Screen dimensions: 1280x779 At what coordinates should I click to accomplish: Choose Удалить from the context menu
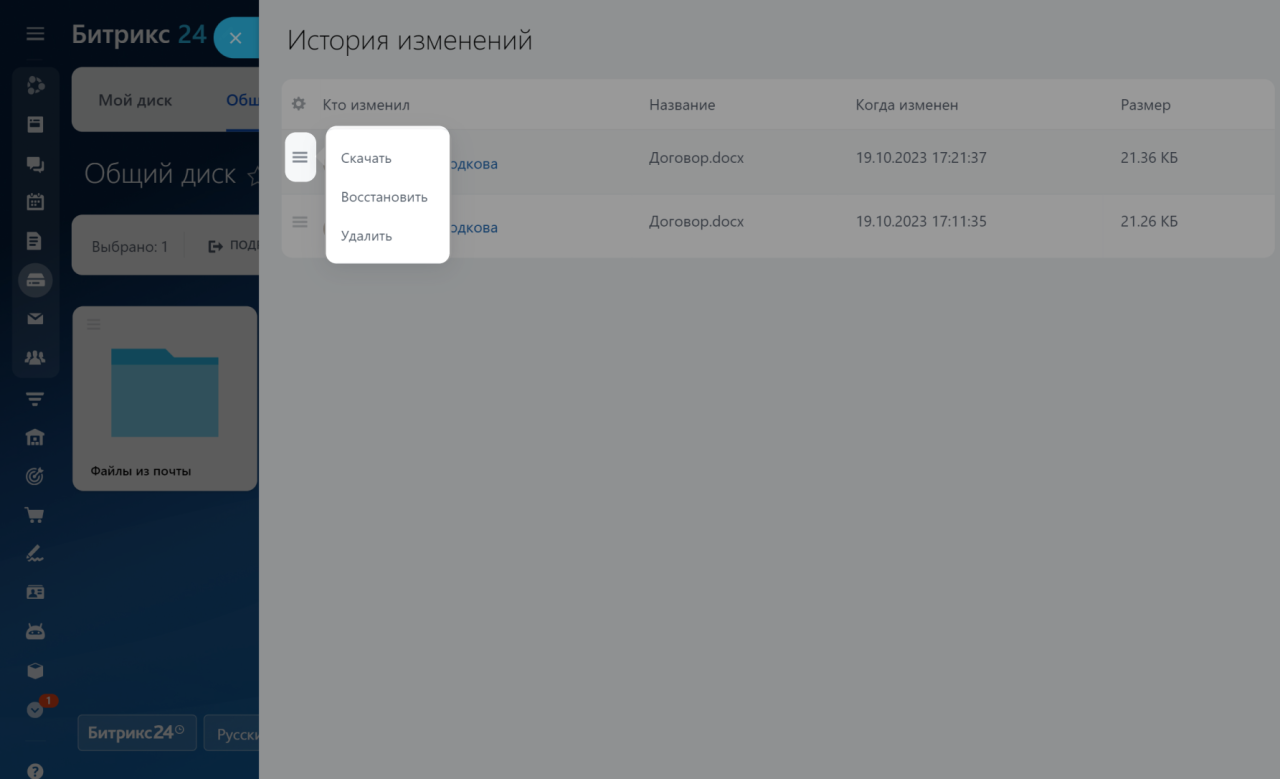(366, 236)
